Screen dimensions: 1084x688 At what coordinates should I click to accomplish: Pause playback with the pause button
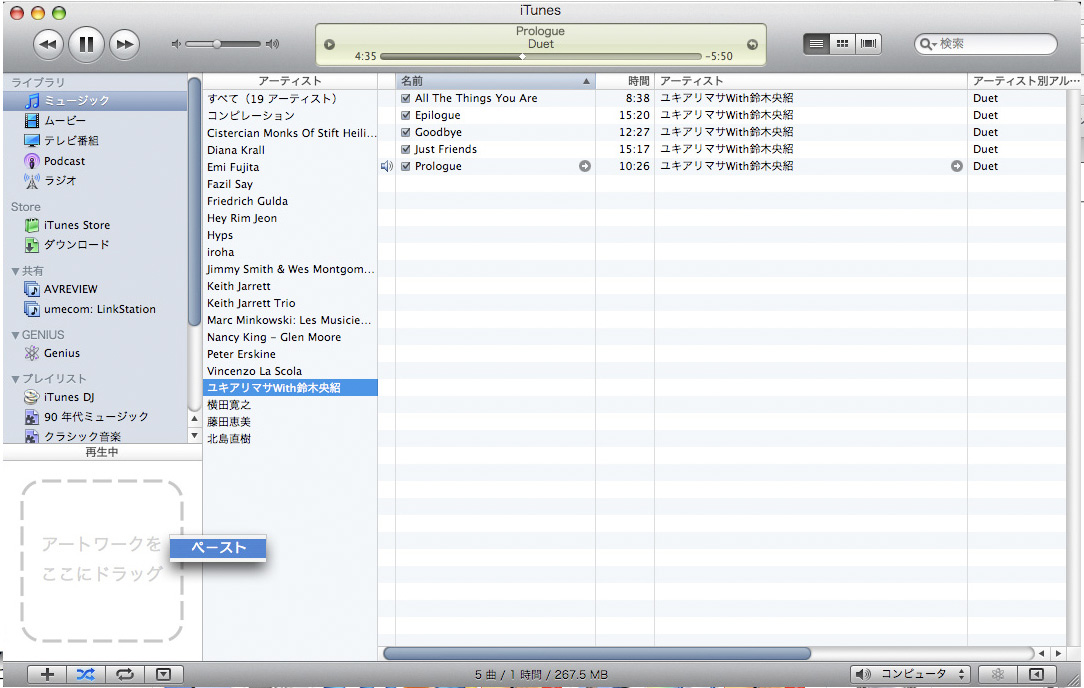coord(86,44)
